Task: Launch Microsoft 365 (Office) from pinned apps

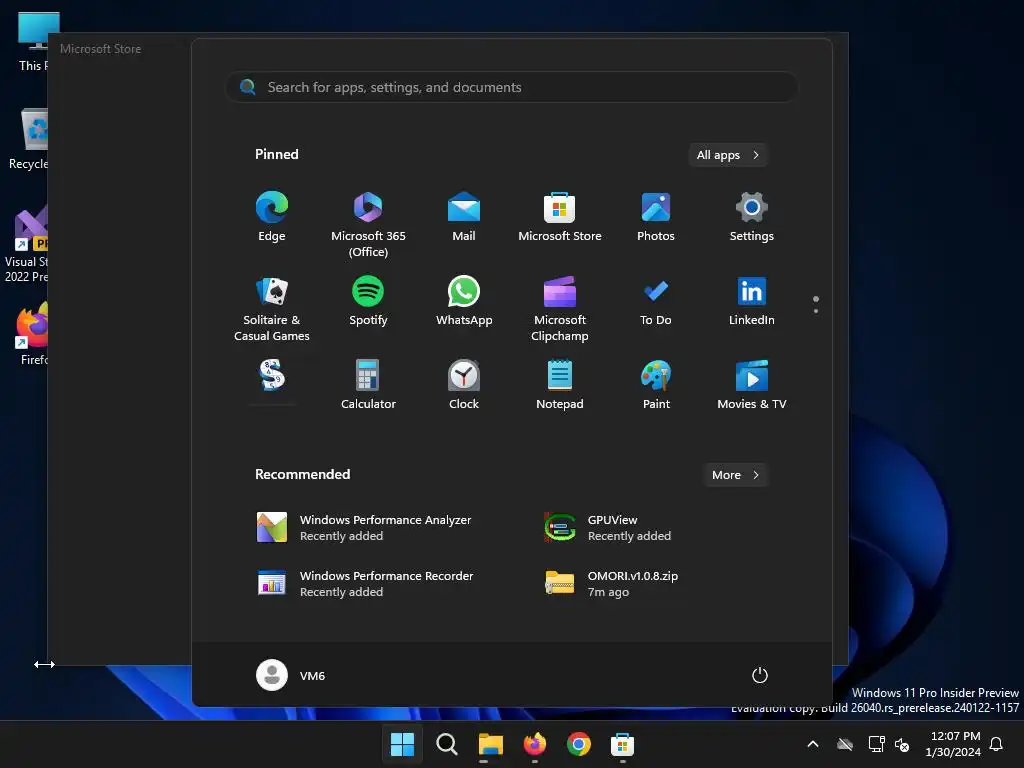Action: pyautogui.click(x=368, y=225)
